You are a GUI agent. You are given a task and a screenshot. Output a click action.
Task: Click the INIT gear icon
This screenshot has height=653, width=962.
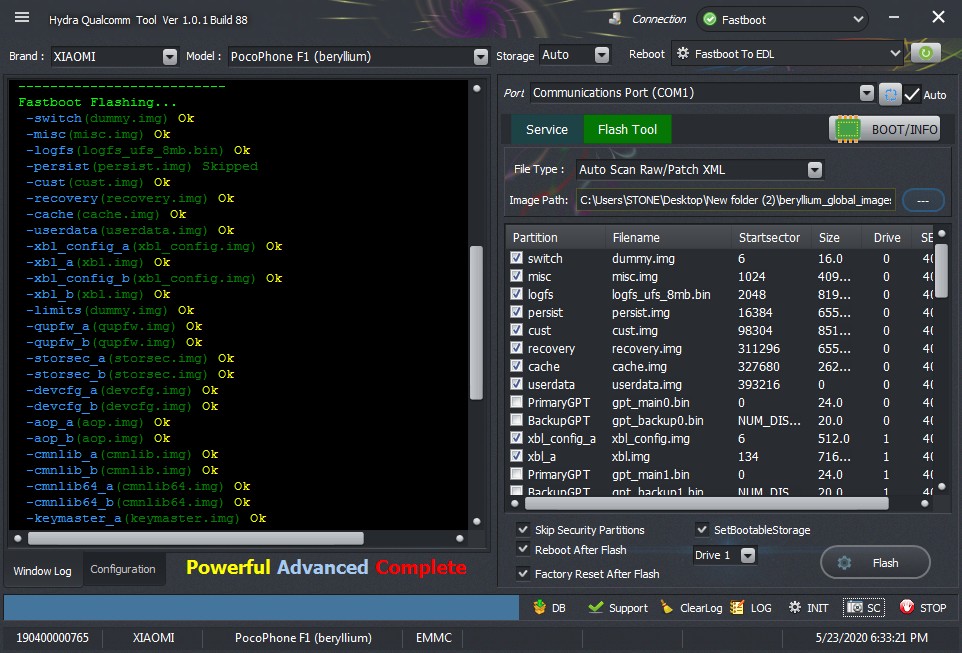795,608
